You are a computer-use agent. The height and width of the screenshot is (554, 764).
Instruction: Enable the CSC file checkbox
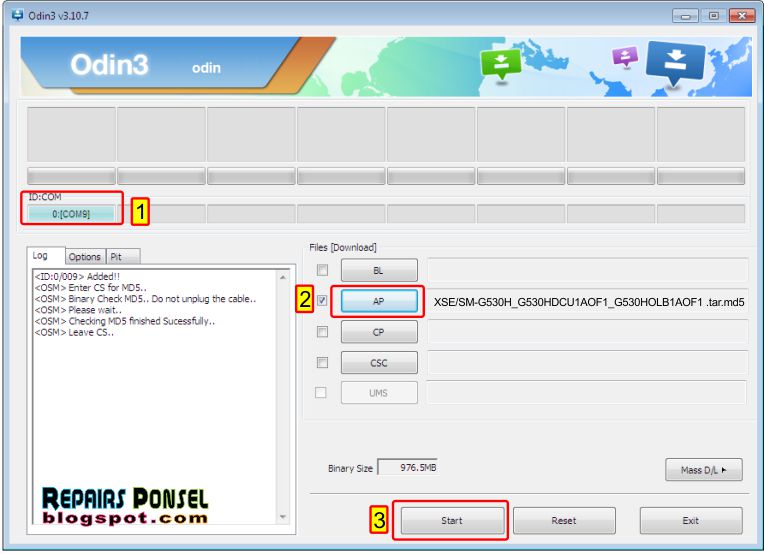pyautogui.click(x=322, y=363)
